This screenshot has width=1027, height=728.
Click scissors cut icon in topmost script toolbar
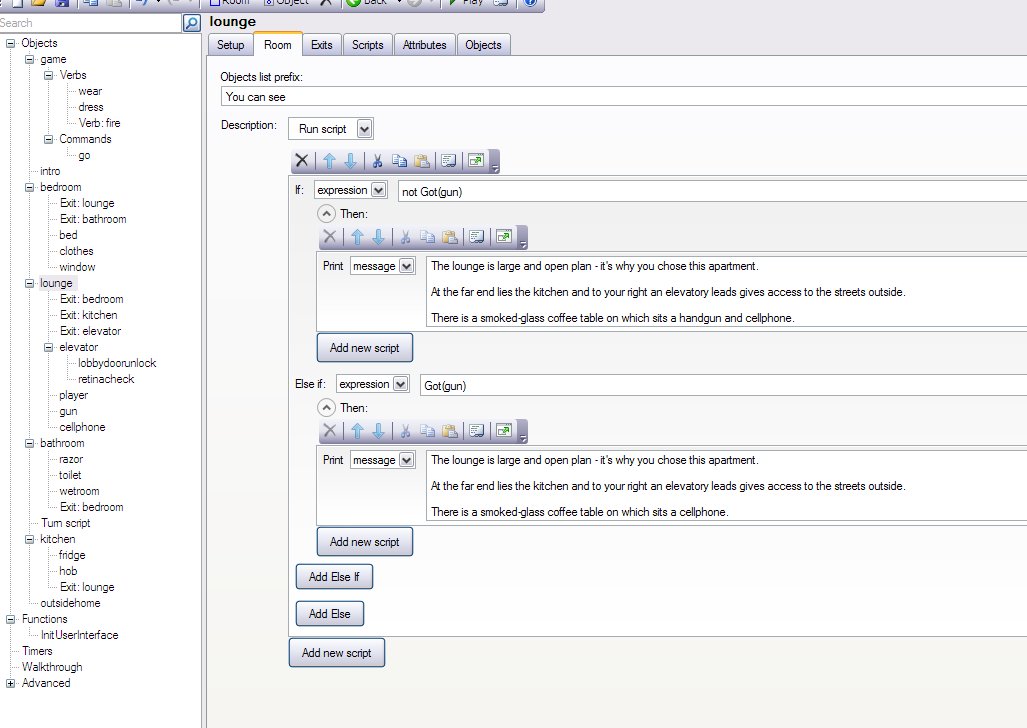[377, 160]
